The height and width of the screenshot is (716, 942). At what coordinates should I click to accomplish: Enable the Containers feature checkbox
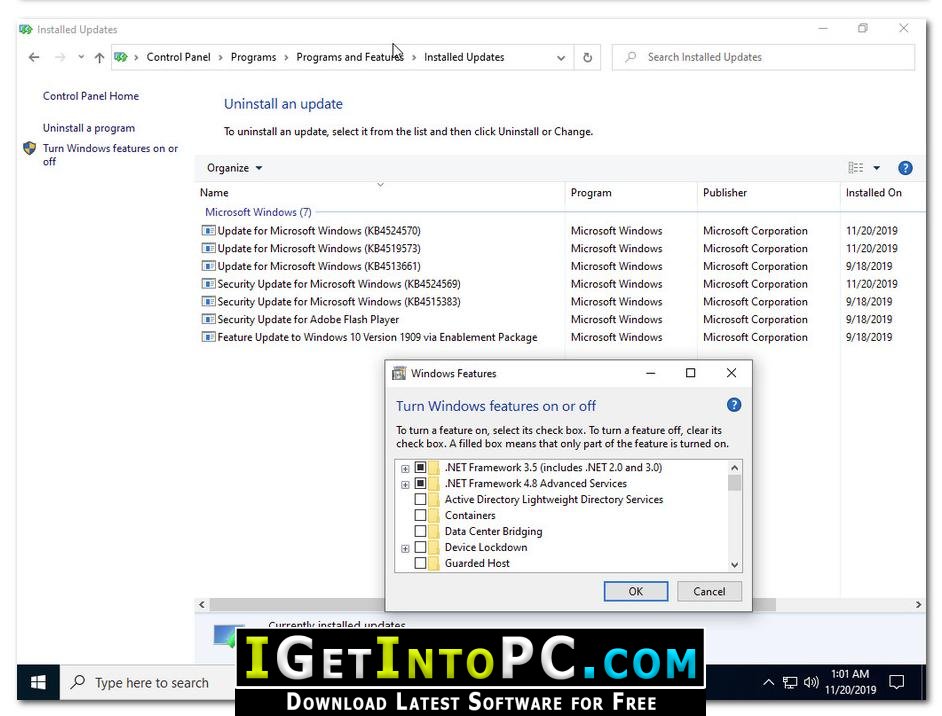tap(421, 515)
